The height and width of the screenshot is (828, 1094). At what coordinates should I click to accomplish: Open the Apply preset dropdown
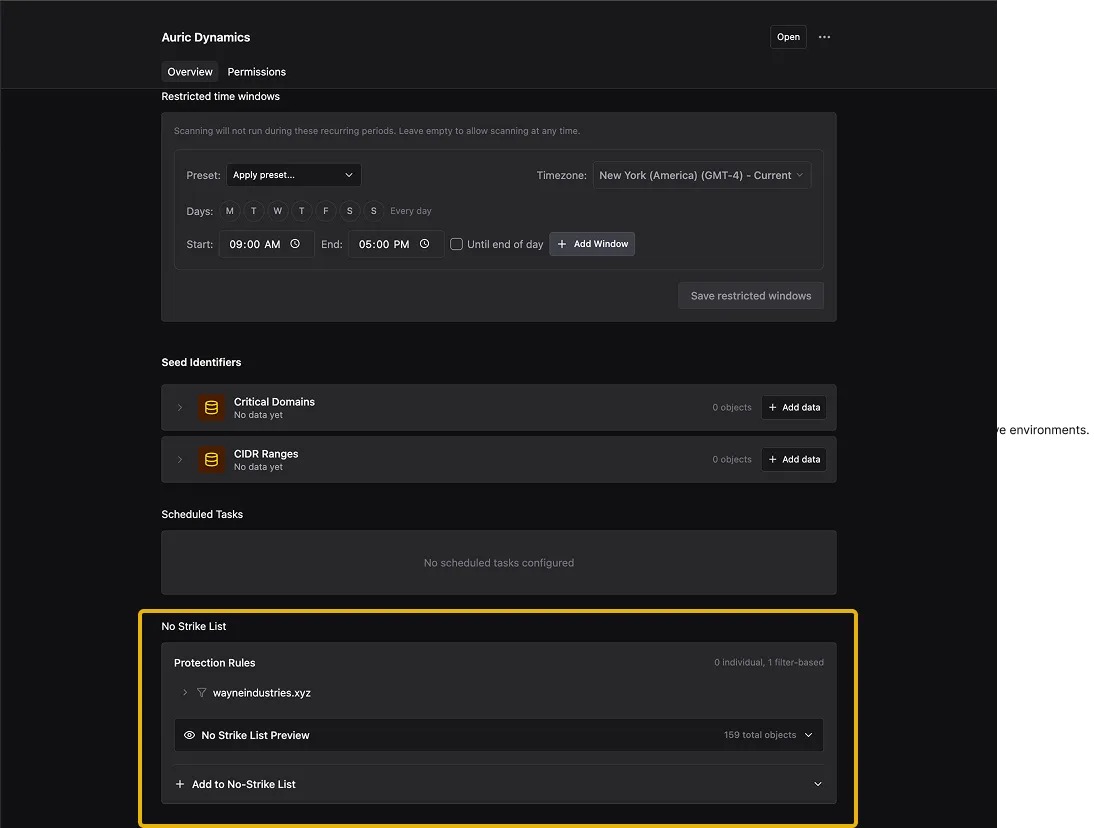(x=294, y=175)
